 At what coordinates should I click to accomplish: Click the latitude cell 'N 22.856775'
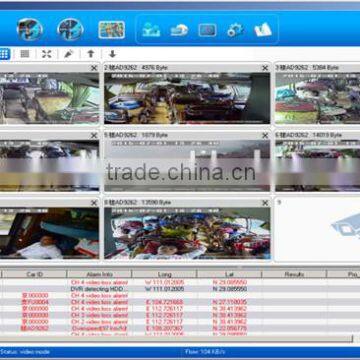(x=230, y=329)
